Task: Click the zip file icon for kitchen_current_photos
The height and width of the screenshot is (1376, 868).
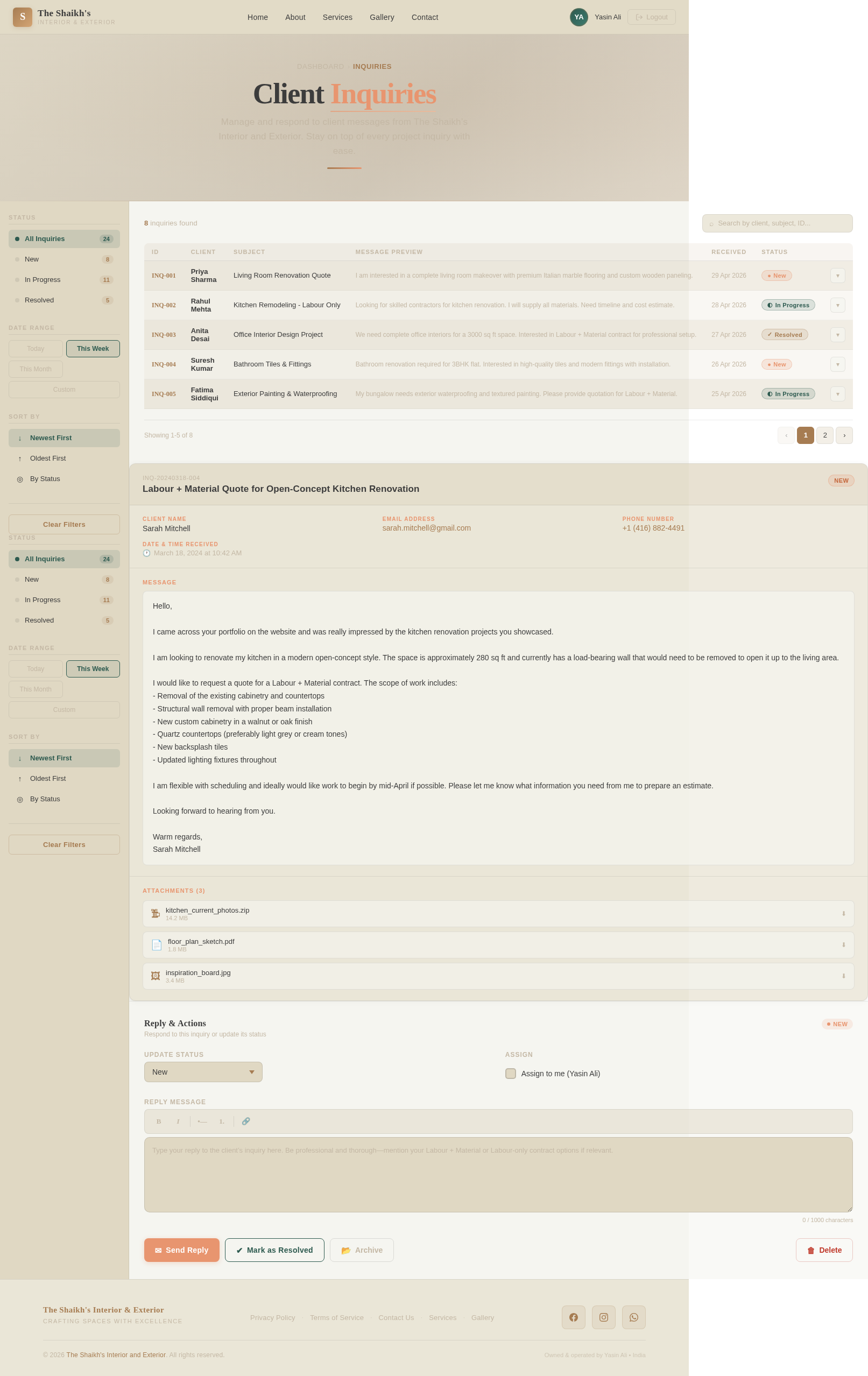Action: click(x=156, y=914)
